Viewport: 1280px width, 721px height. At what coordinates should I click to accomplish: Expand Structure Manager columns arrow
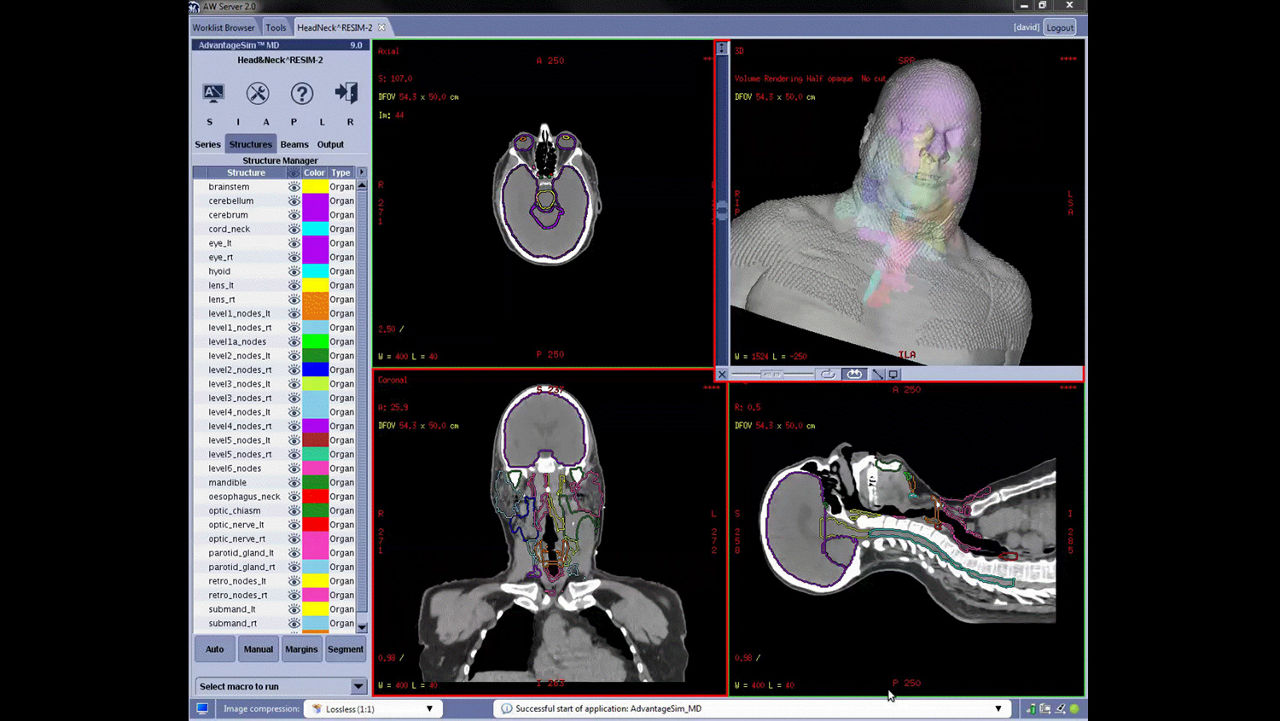(x=361, y=172)
